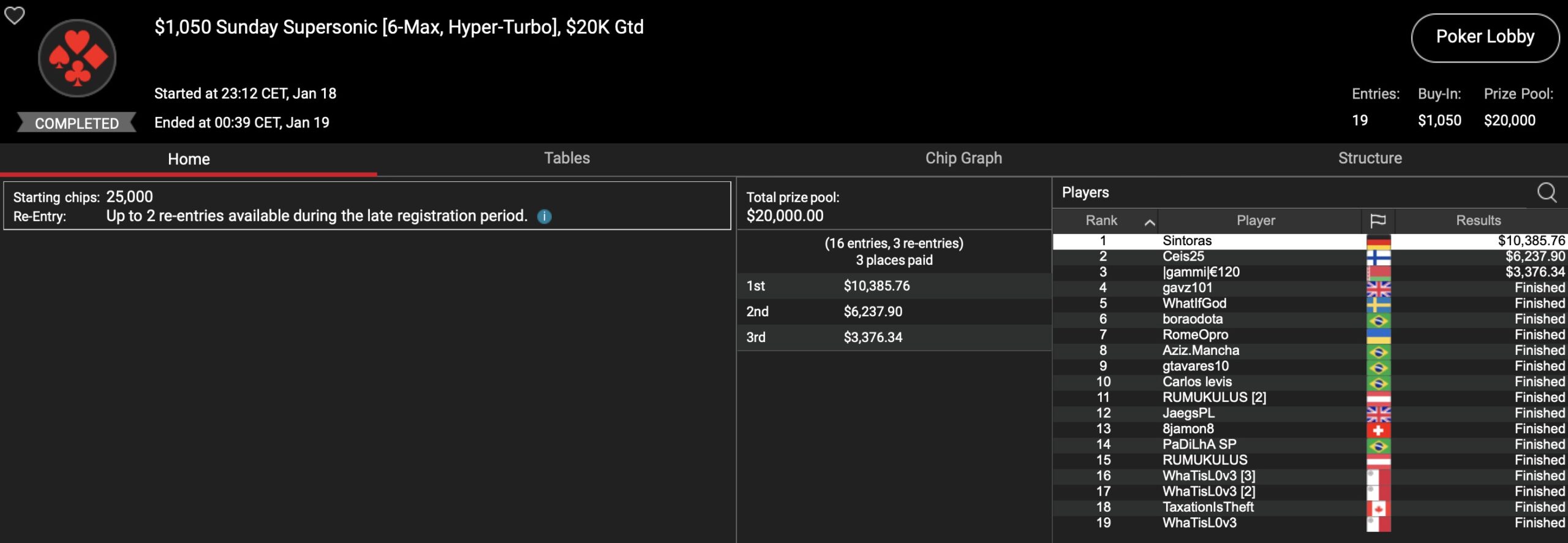Viewport: 1568px width, 543px height.
Task: Return to the Poker Lobby
Action: pyautogui.click(x=1485, y=37)
